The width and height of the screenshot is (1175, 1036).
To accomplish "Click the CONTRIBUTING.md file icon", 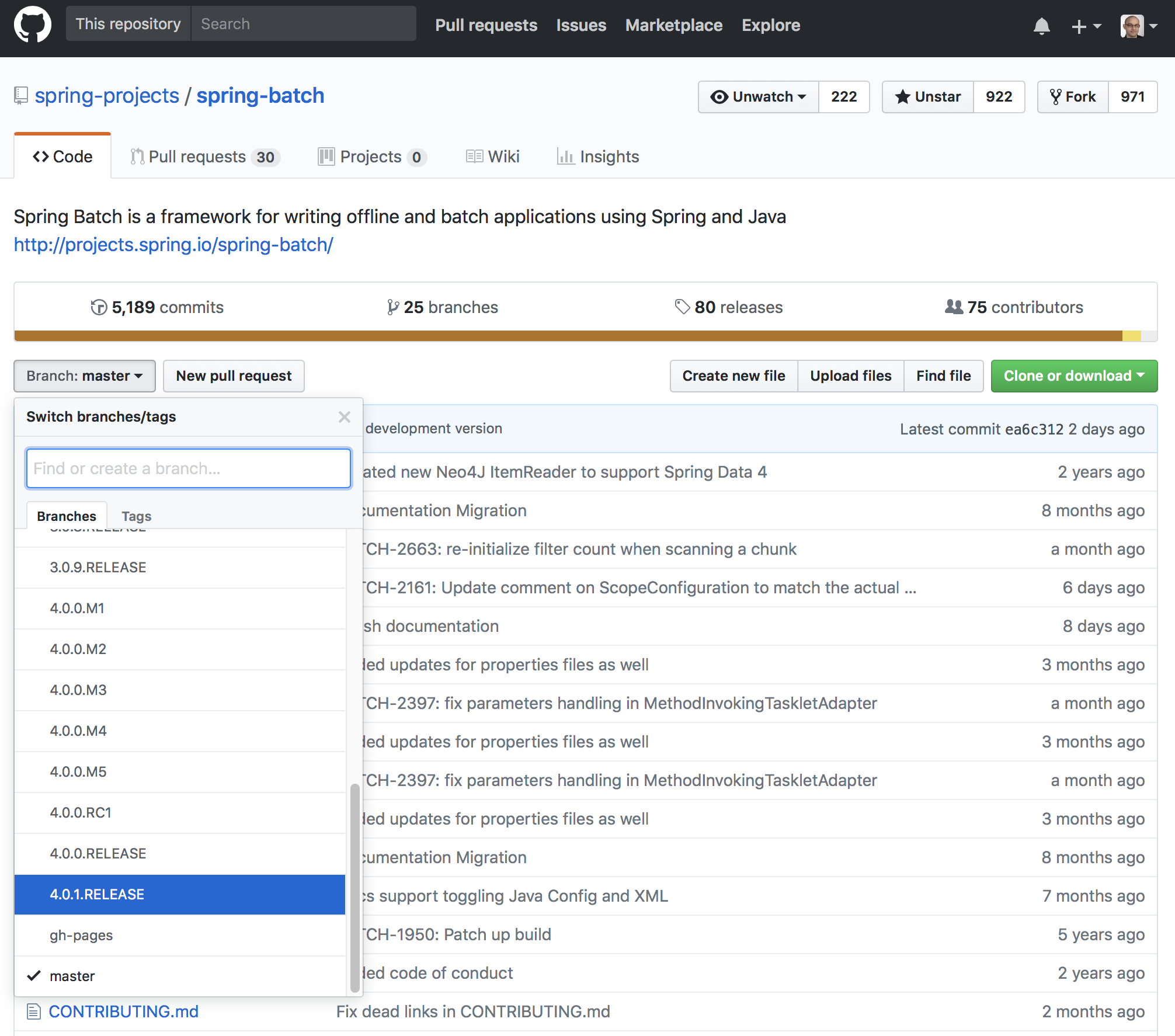I will (x=34, y=1011).
